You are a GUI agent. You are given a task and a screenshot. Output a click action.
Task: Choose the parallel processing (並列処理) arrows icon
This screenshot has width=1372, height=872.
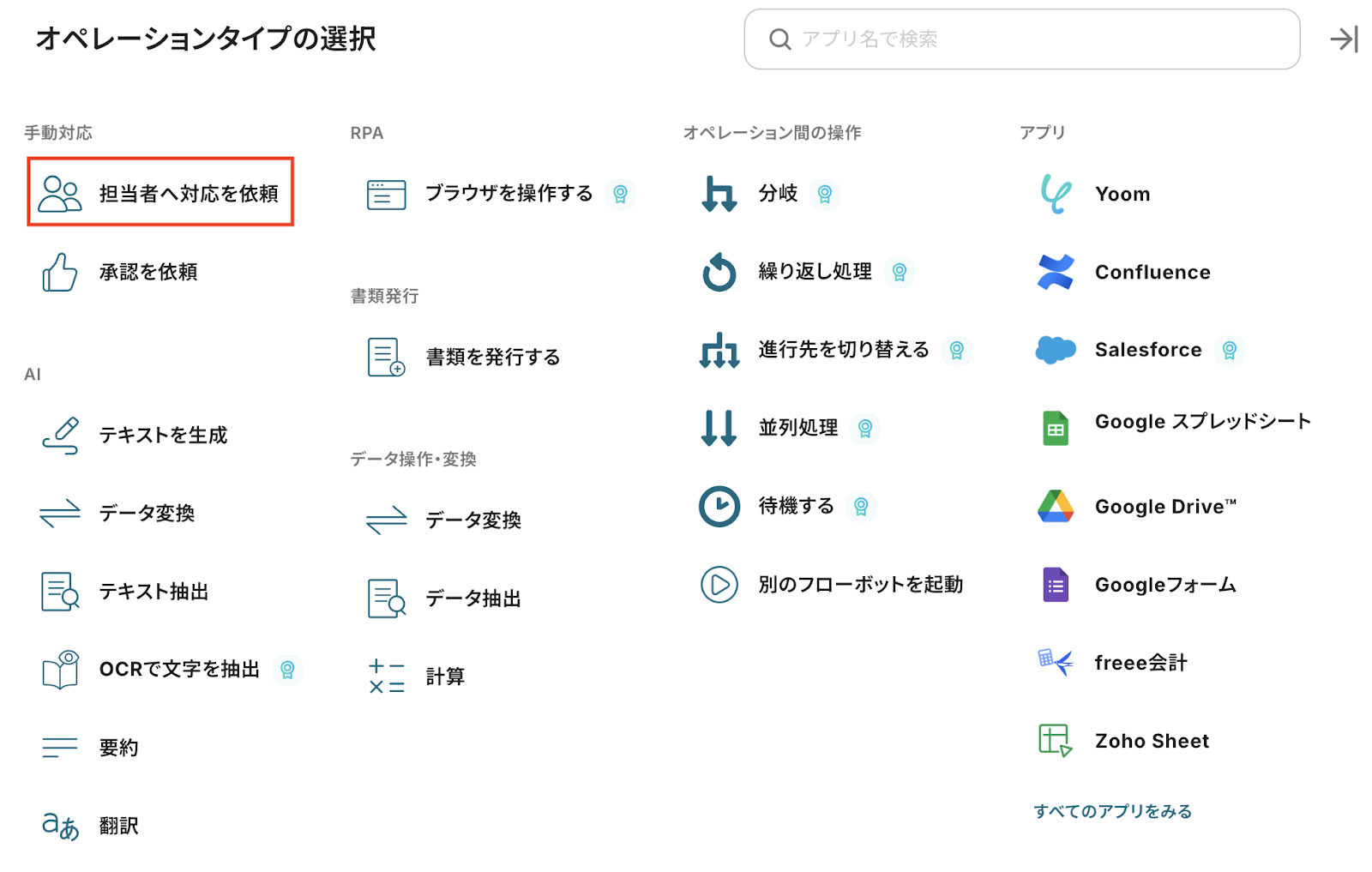pos(719,428)
